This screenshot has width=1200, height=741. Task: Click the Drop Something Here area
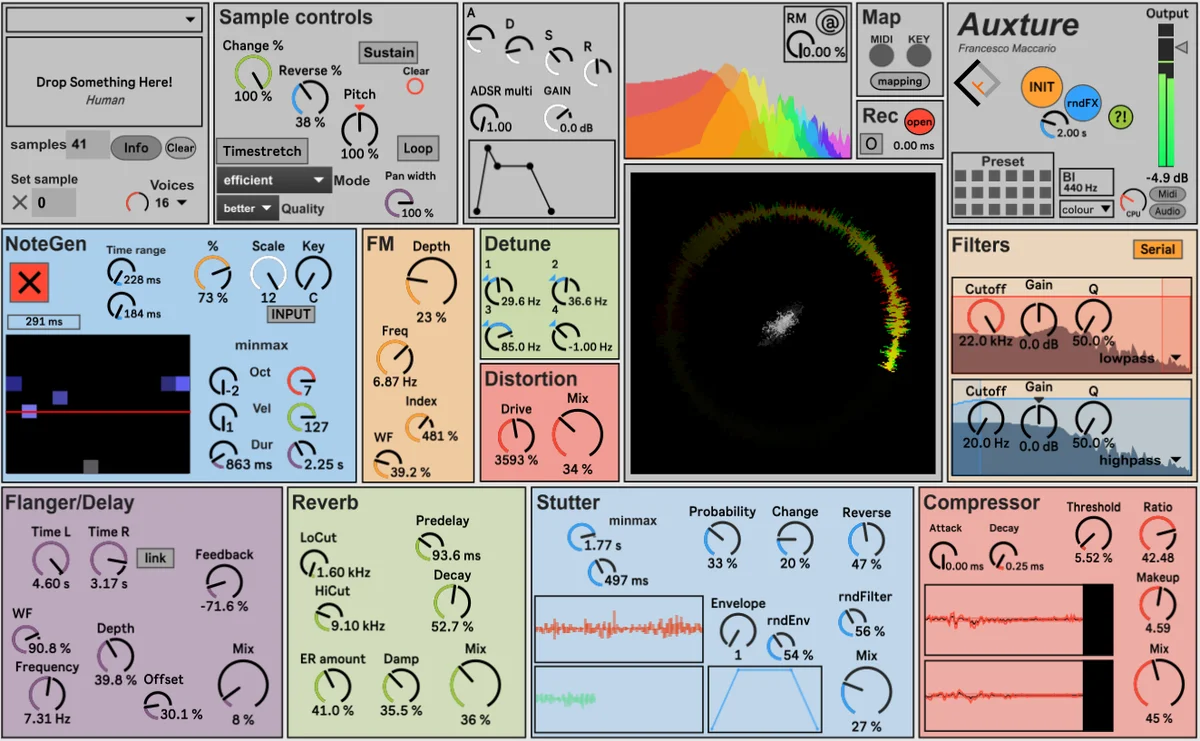click(105, 82)
